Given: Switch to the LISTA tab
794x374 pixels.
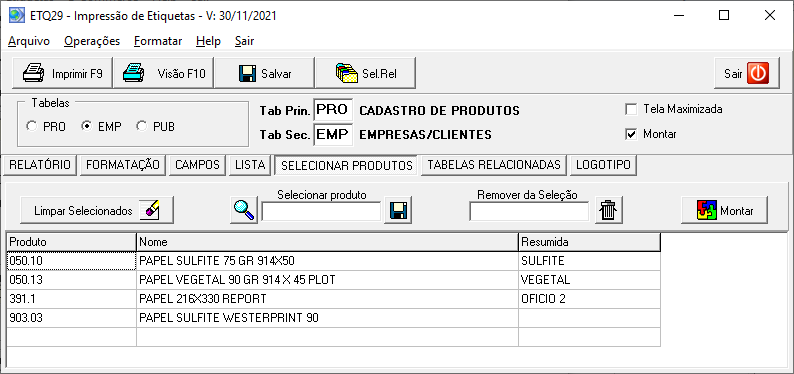Looking at the screenshot, I should pyautogui.click(x=250, y=165).
